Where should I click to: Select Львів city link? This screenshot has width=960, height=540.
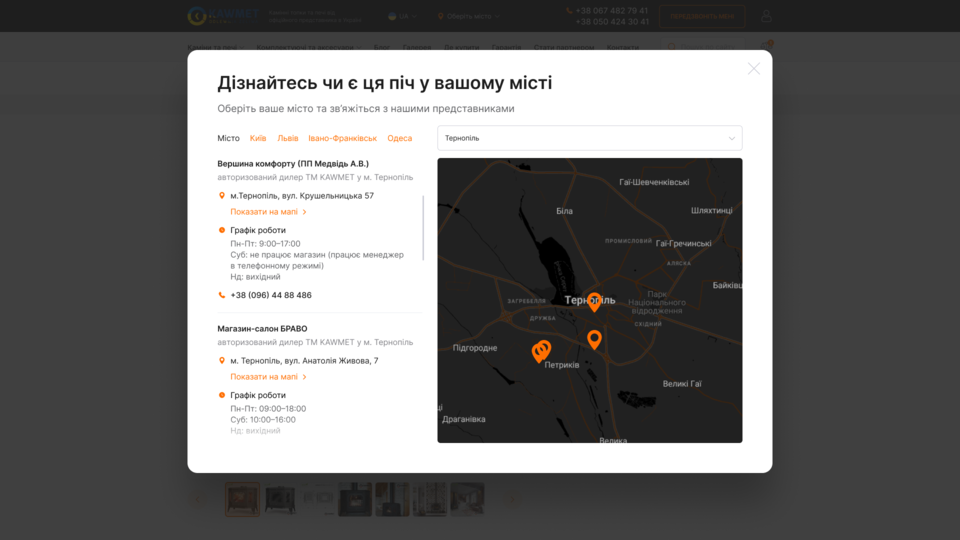point(288,138)
